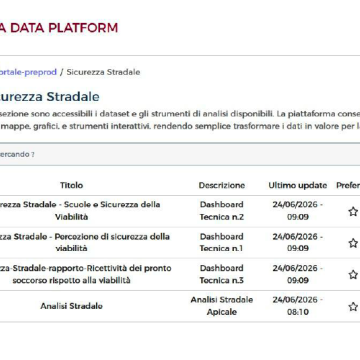
Task: Click the Sicurezza Stradale page heading
Action: 50,97
